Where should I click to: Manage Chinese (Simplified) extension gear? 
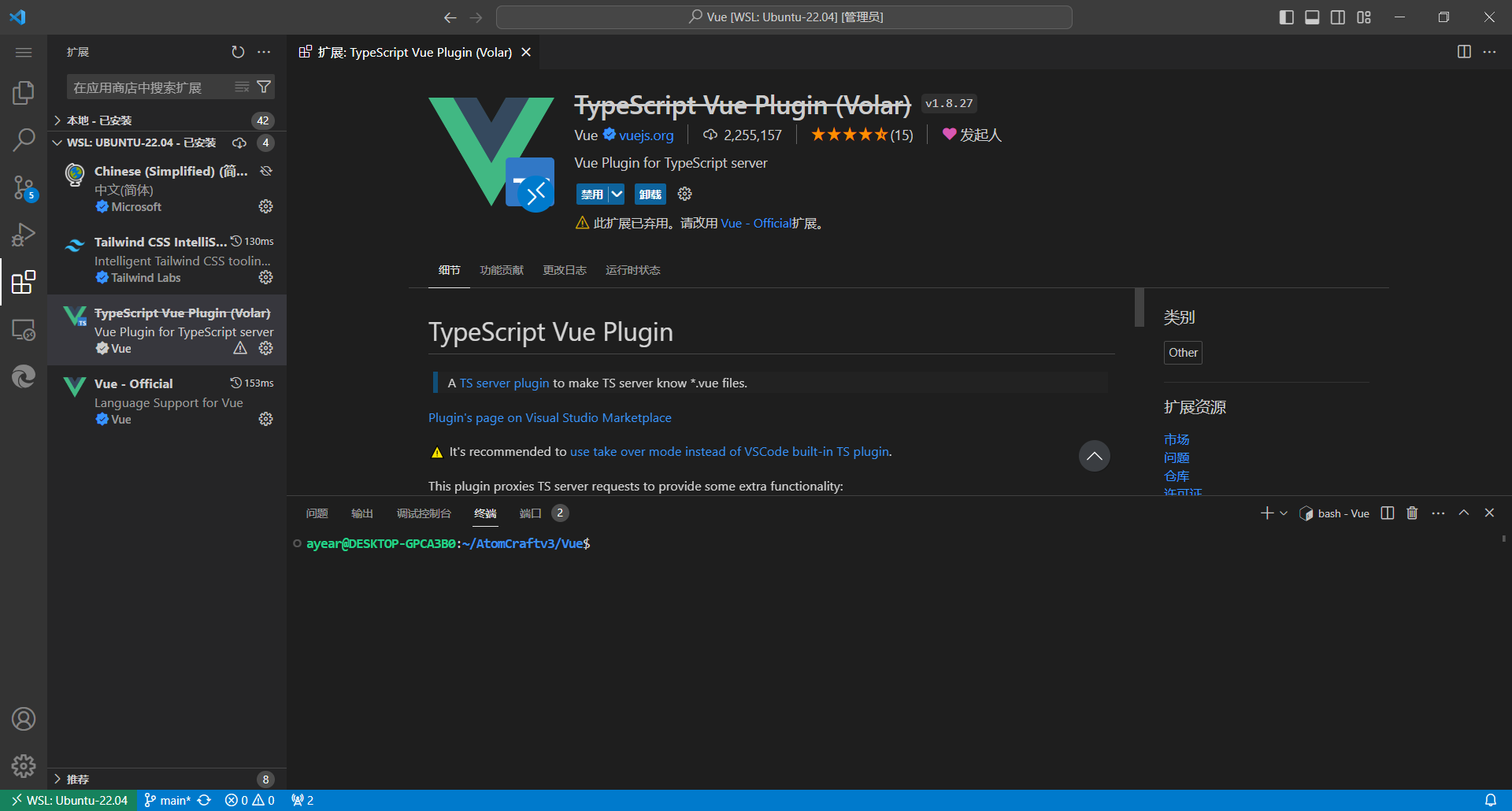tap(266, 206)
